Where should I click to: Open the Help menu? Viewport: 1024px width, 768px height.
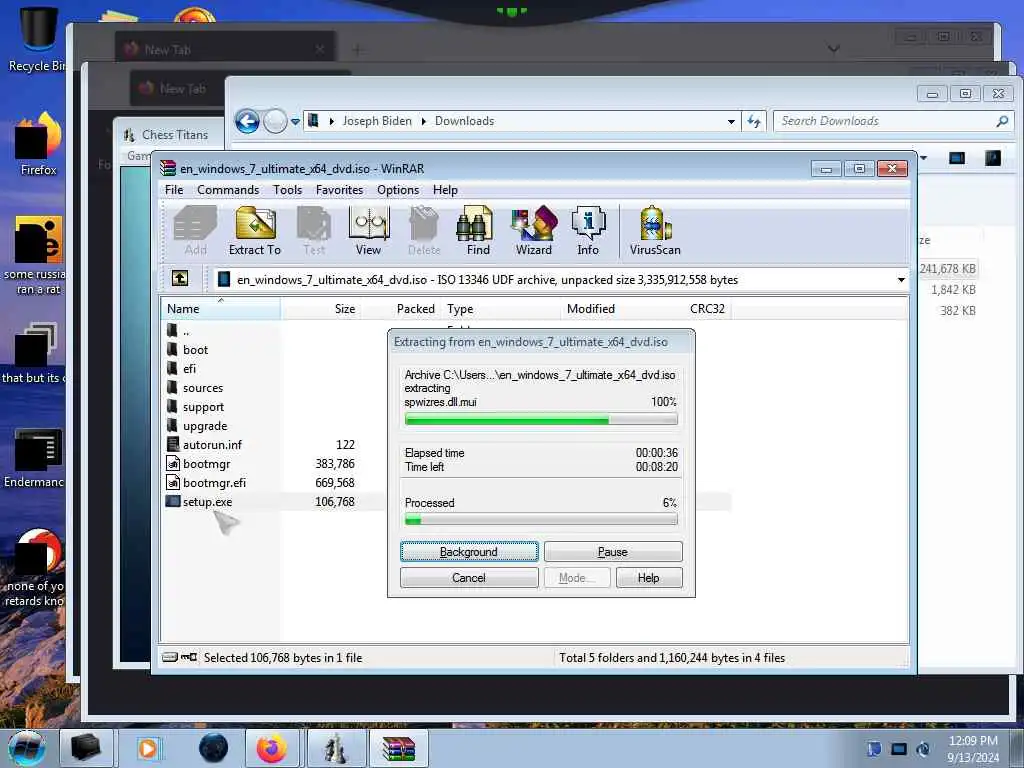(x=445, y=189)
